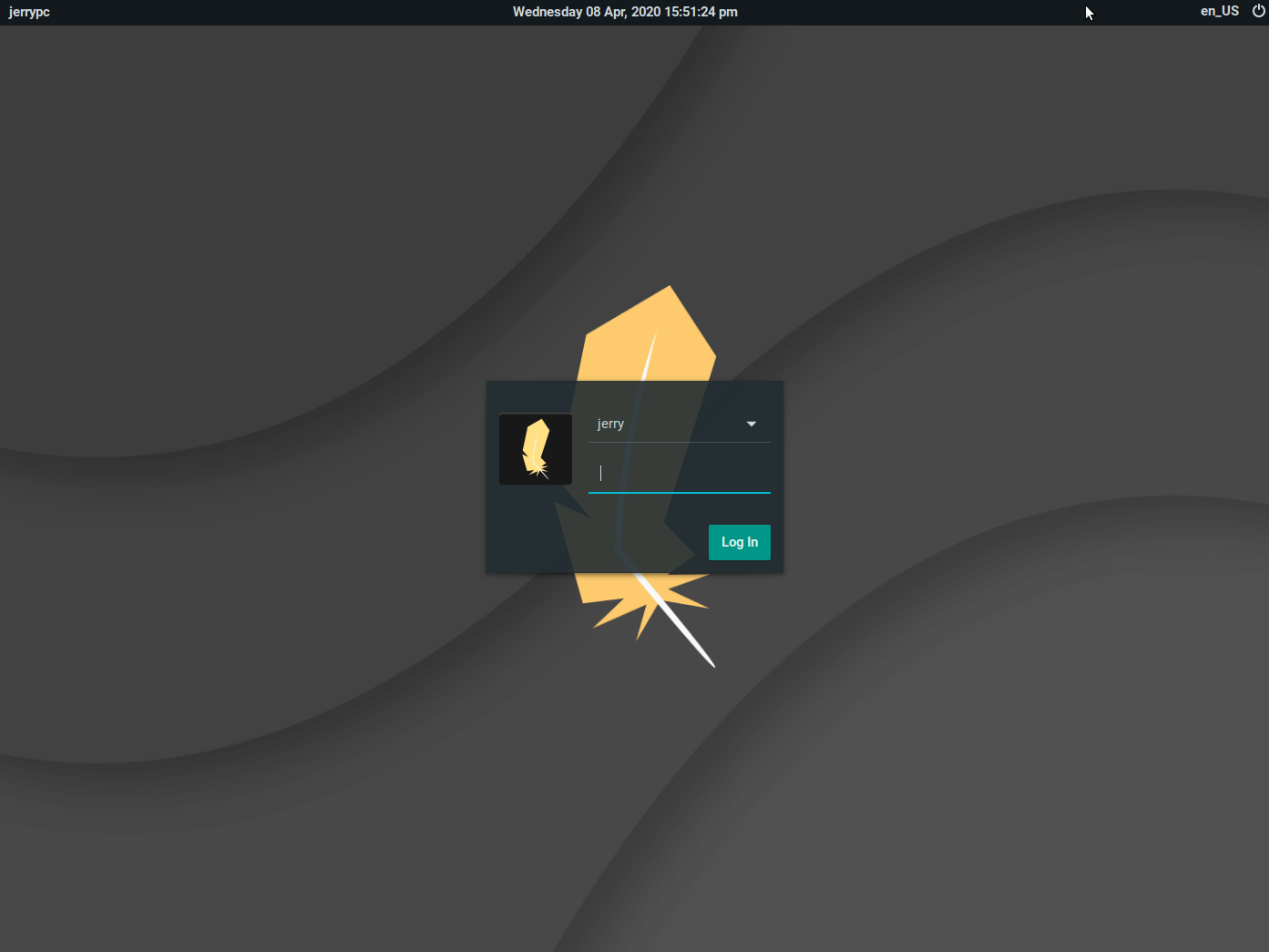Click the jerrypc hostname label
1269x952 pixels.
(29, 12)
